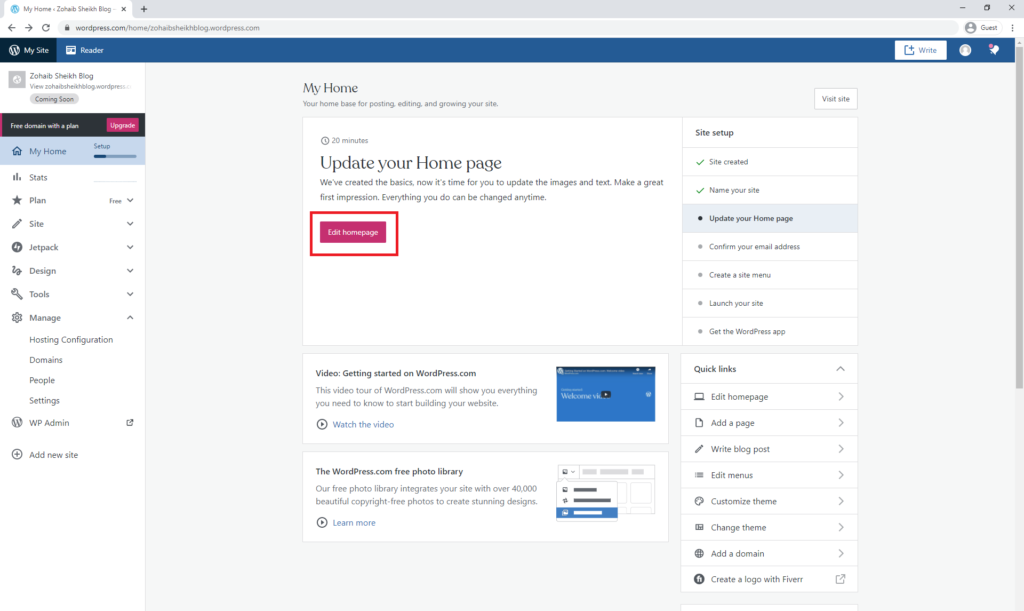Click the Upgrade button
The height and width of the screenshot is (611, 1024).
(122, 125)
